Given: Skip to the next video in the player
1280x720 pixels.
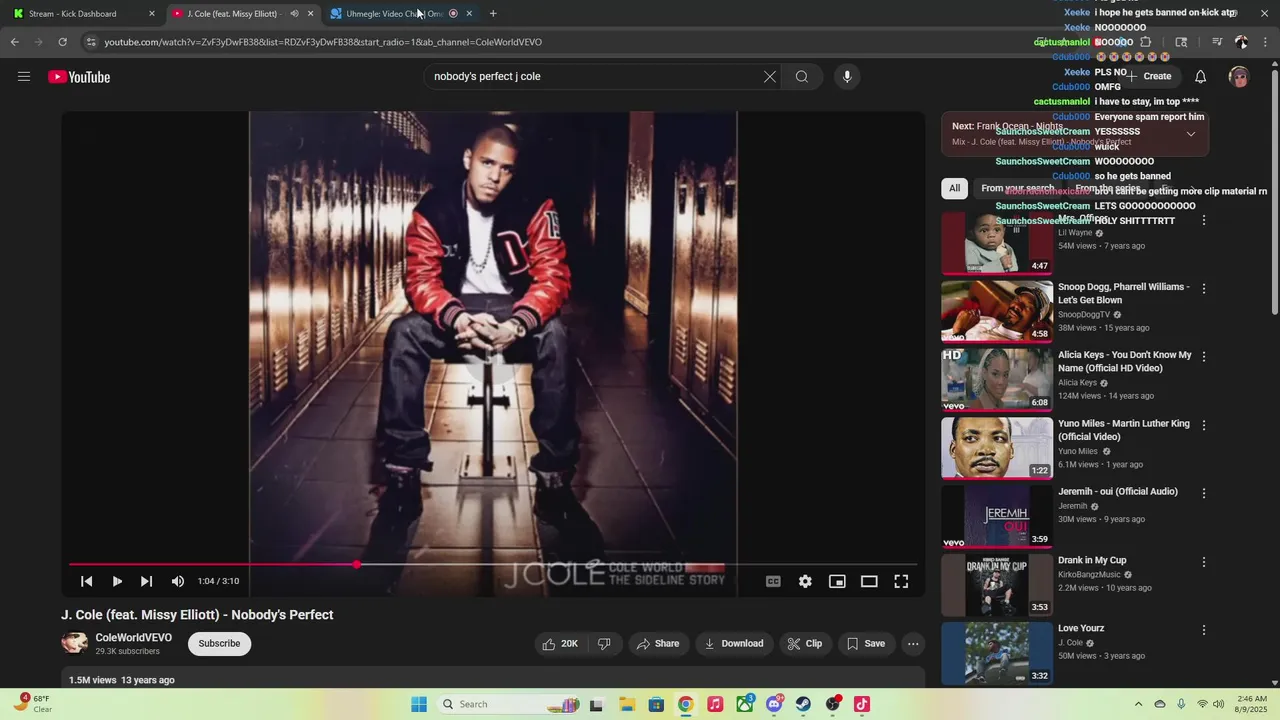Looking at the screenshot, I should pyautogui.click(x=147, y=581).
